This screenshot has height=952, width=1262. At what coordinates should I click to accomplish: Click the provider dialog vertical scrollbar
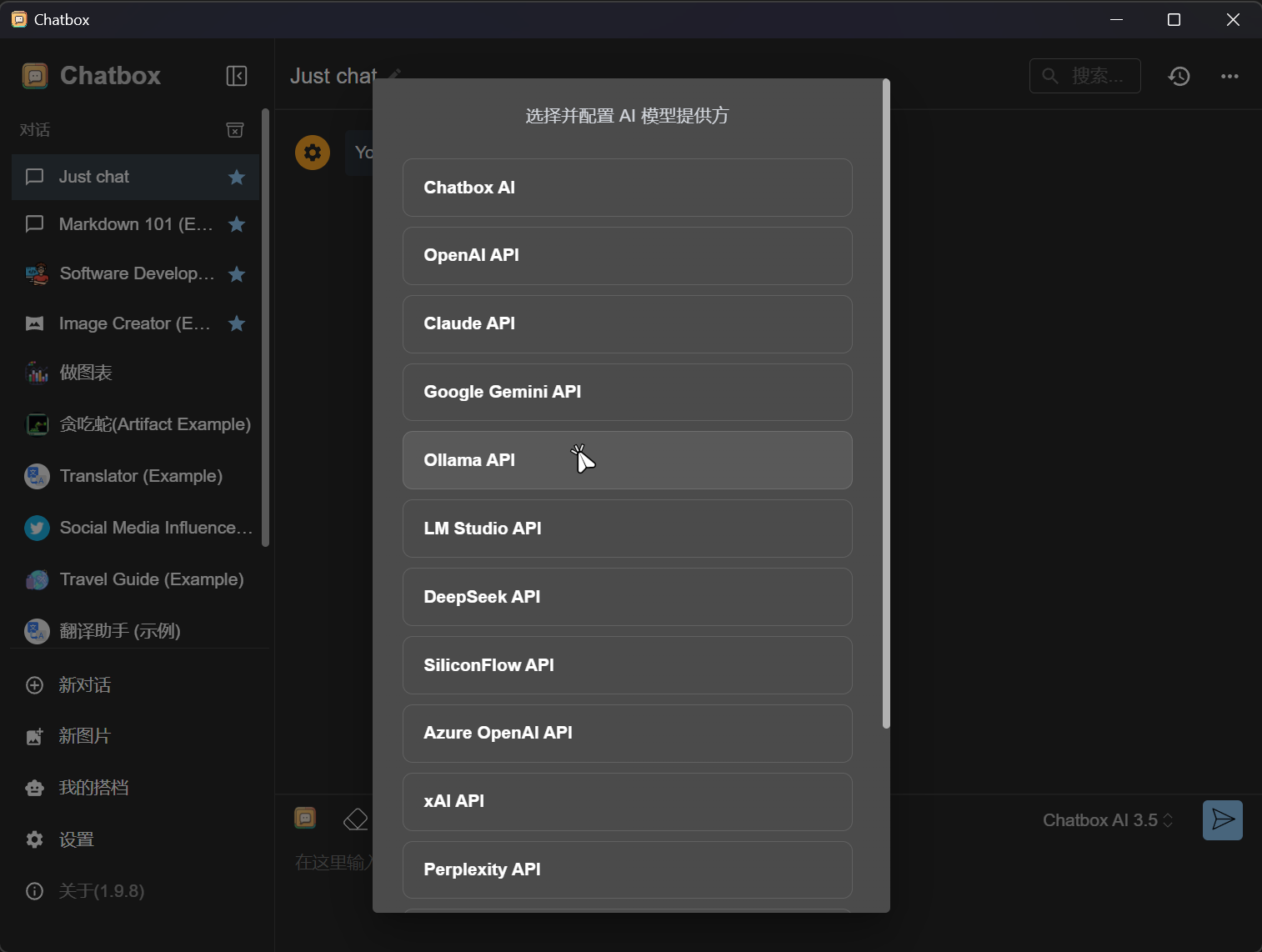886,403
